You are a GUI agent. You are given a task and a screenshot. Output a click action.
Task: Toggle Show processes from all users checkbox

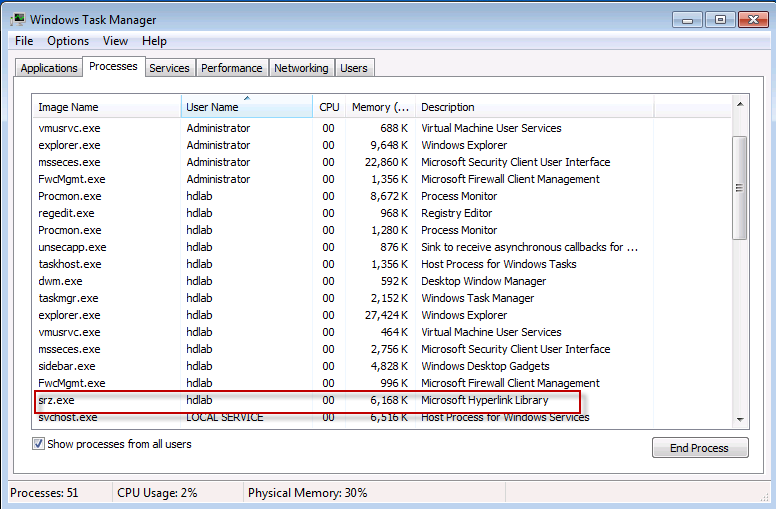[x=39, y=444]
